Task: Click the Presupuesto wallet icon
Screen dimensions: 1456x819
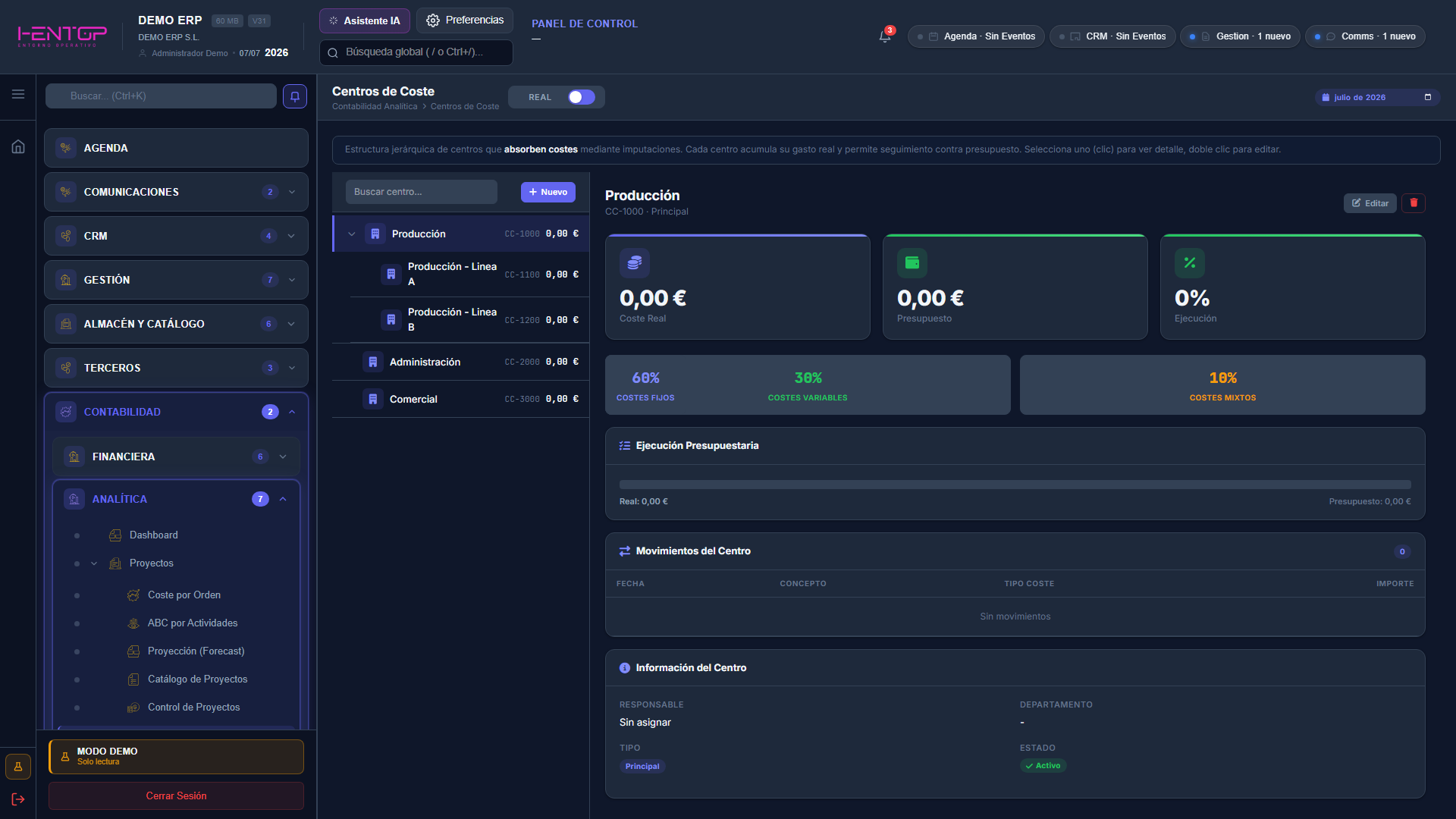Action: coord(912,263)
